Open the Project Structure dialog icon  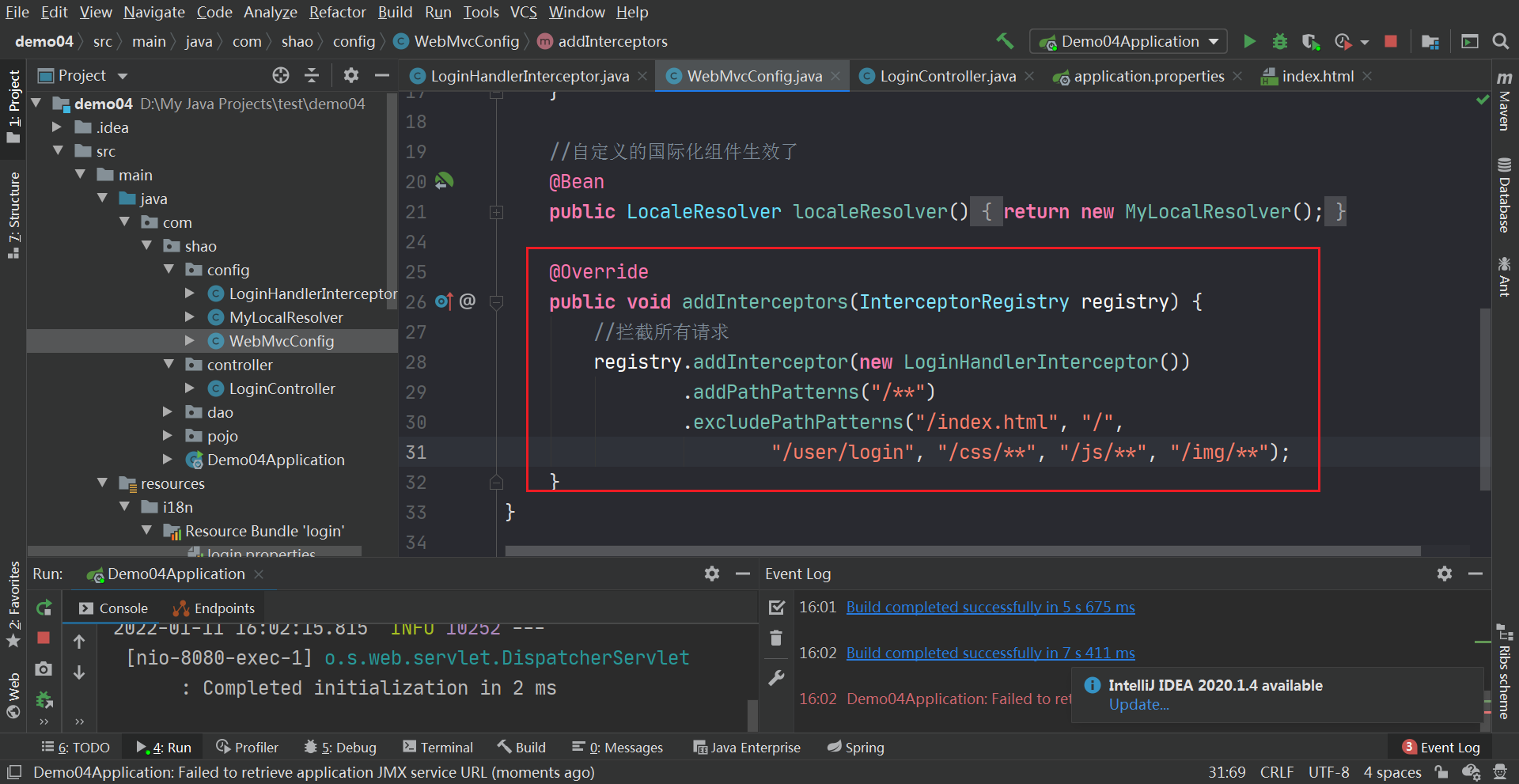pyautogui.click(x=1430, y=41)
